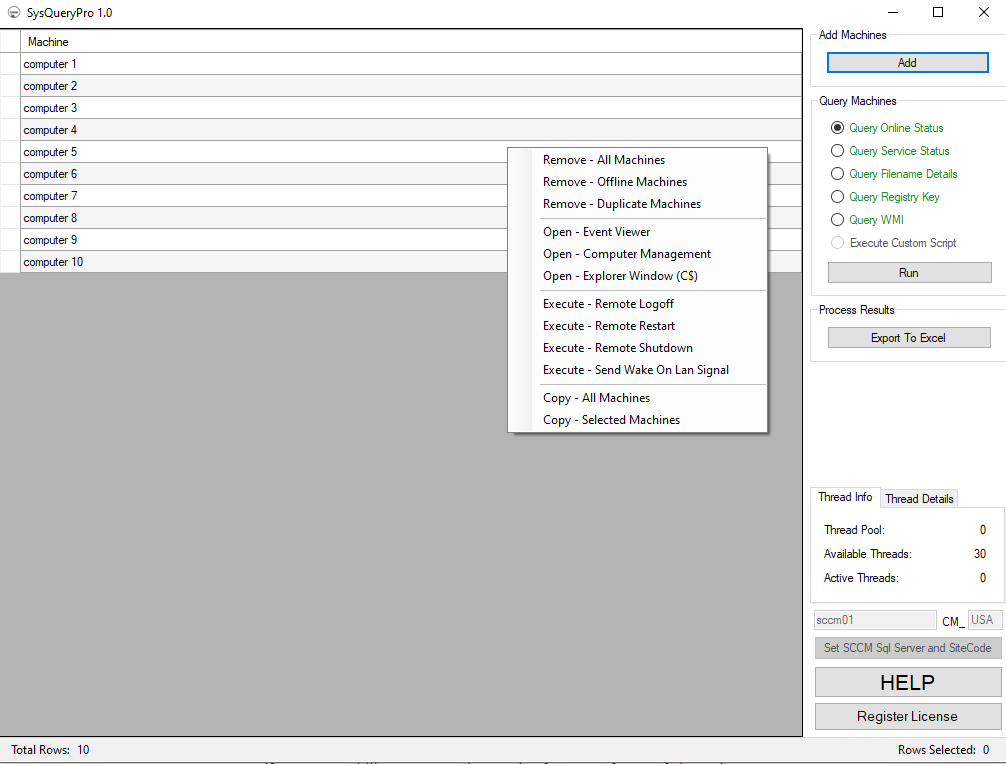Select Open - Event Viewer menu entry
Viewport: 1006px width, 764px height.
[x=596, y=231]
